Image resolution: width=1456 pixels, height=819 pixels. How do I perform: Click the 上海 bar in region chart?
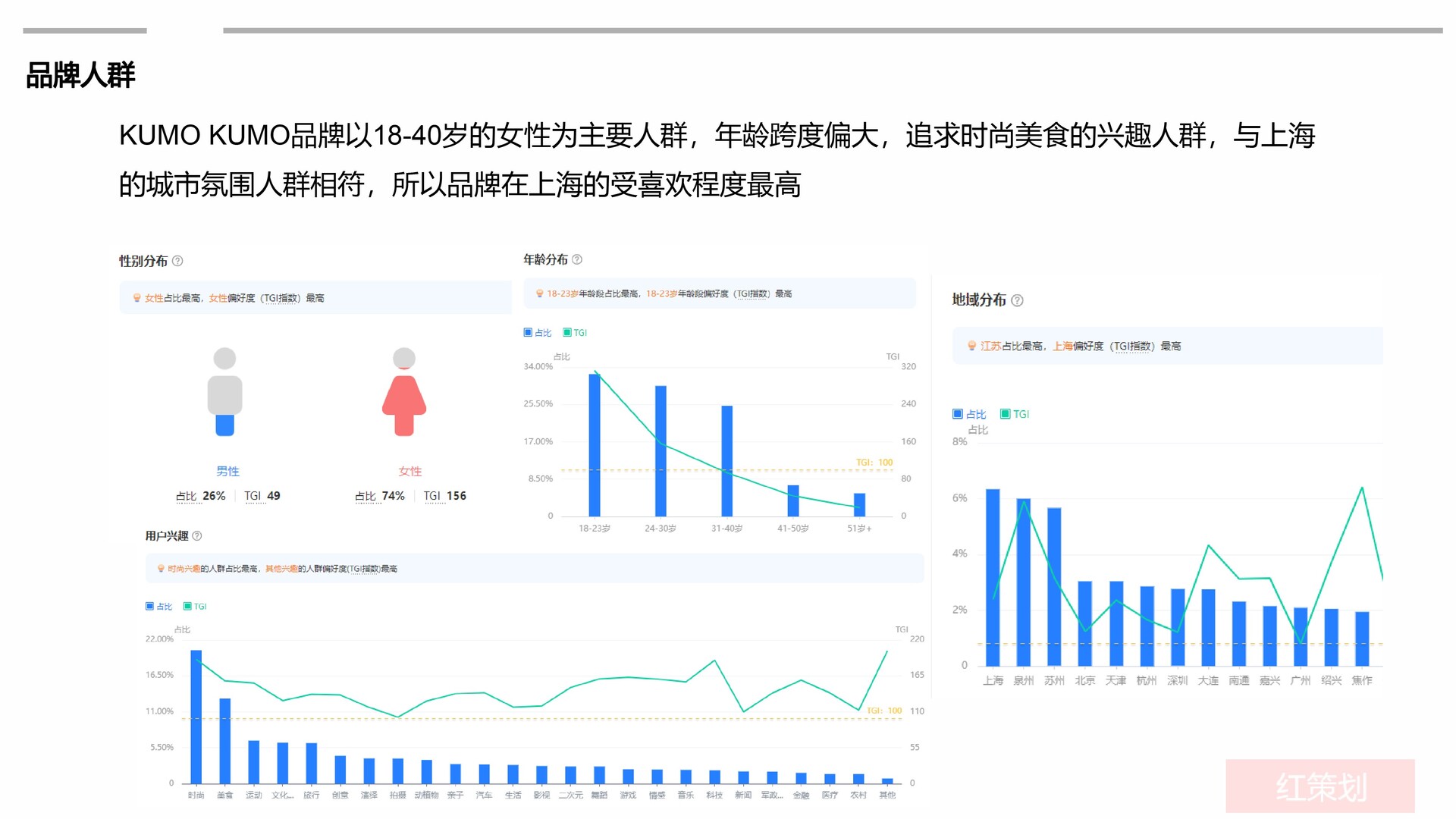[993, 578]
